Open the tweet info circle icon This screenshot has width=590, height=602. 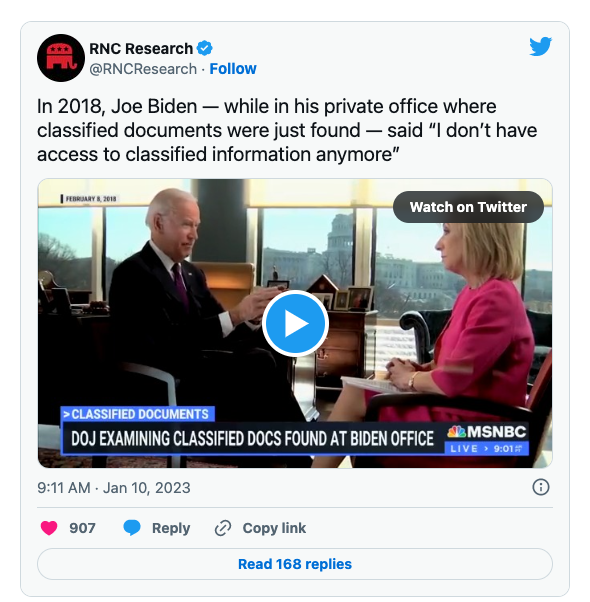(541, 487)
